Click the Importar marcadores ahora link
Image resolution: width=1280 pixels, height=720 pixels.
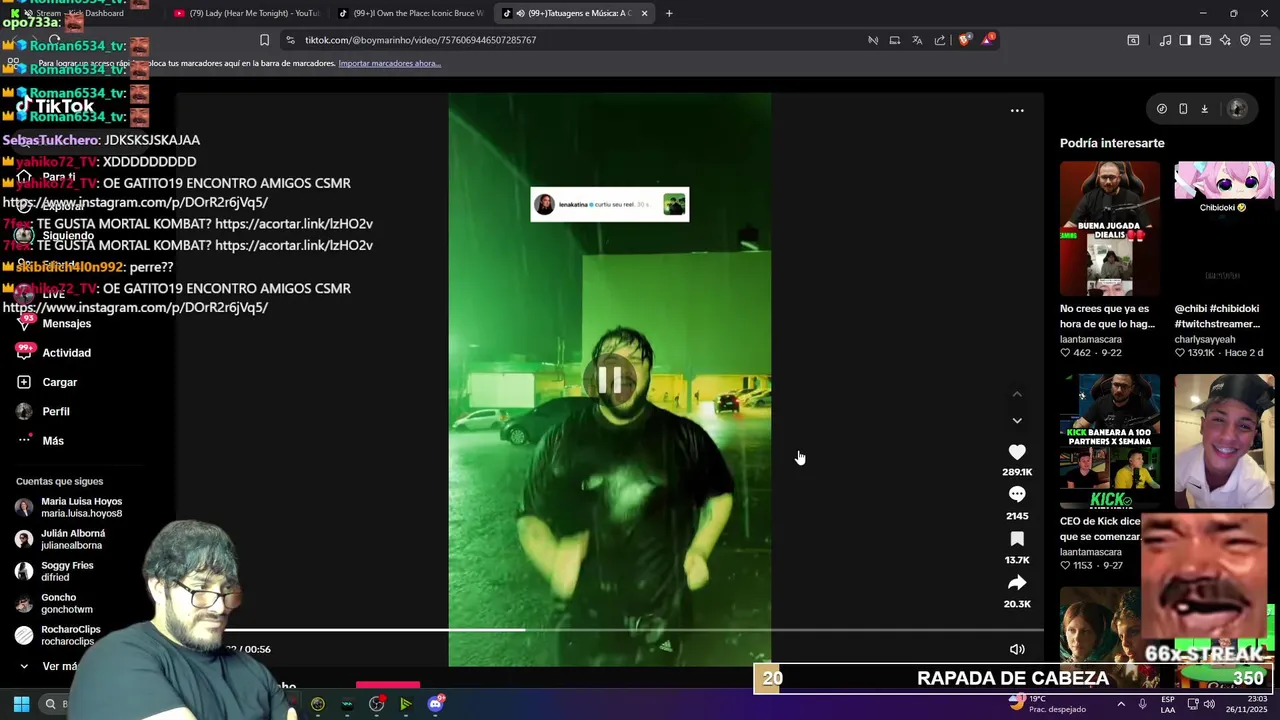(390, 63)
